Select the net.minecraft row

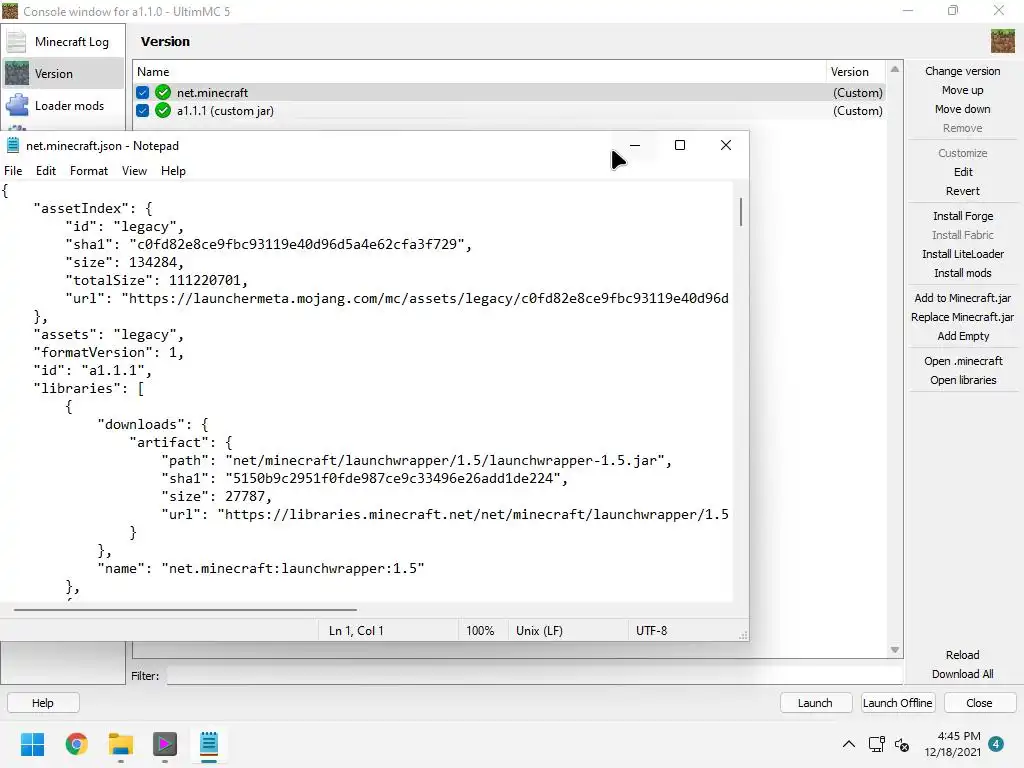coord(509,93)
